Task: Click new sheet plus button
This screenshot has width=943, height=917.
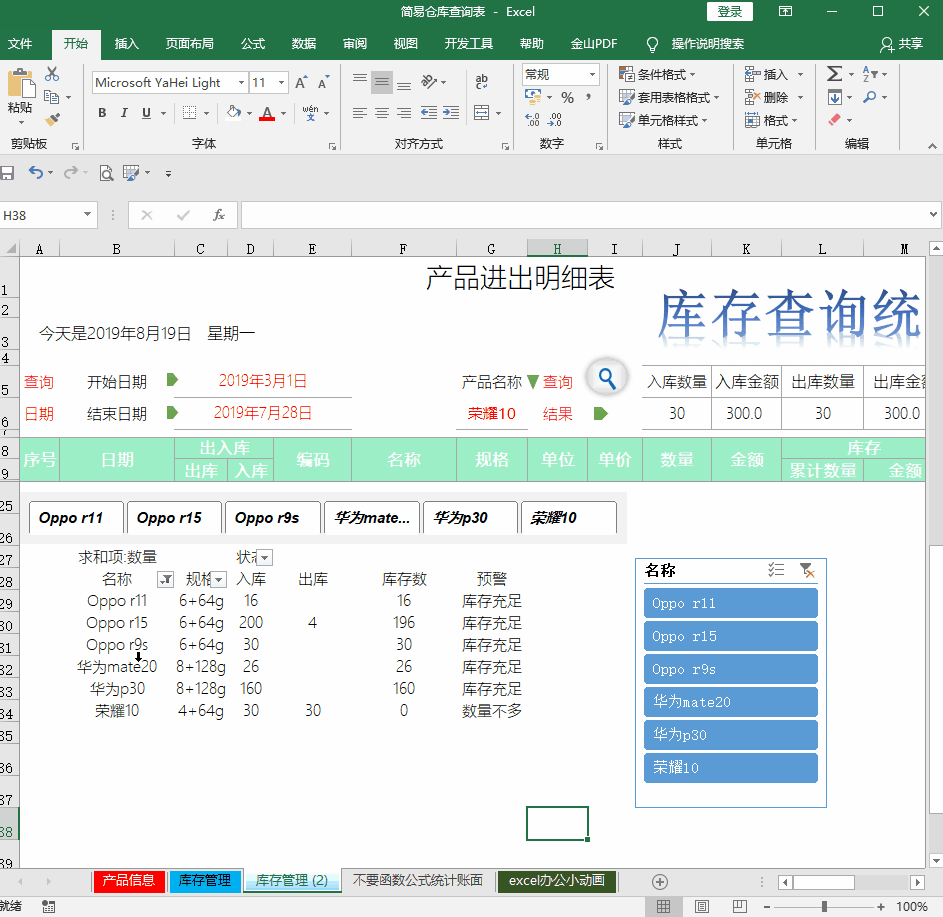Action: coord(660,882)
